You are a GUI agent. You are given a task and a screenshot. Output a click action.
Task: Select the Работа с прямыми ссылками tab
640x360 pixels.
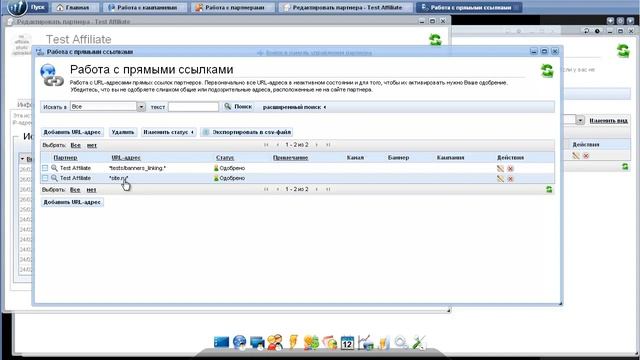tap(469, 7)
